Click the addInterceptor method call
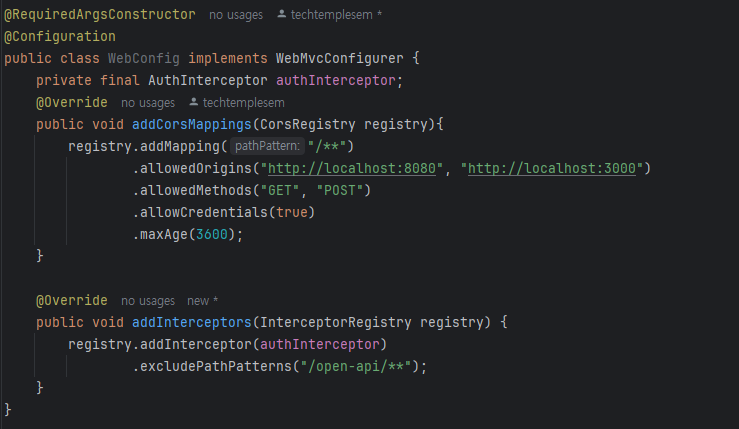Viewport: 739px width, 429px height. [196, 345]
